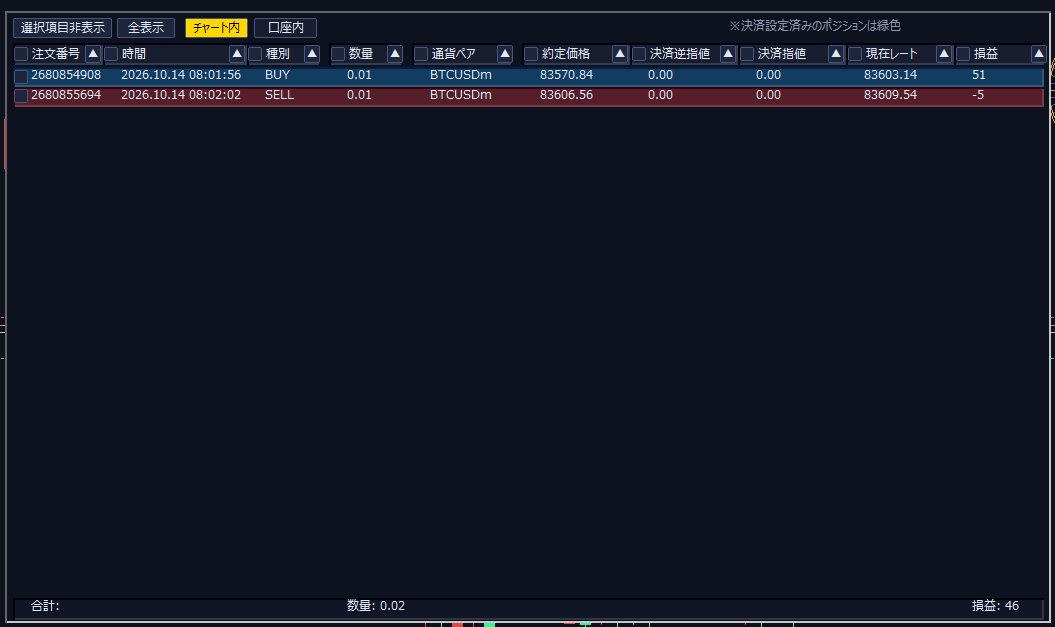Toggle the 時間 column checkbox

[x=112, y=54]
